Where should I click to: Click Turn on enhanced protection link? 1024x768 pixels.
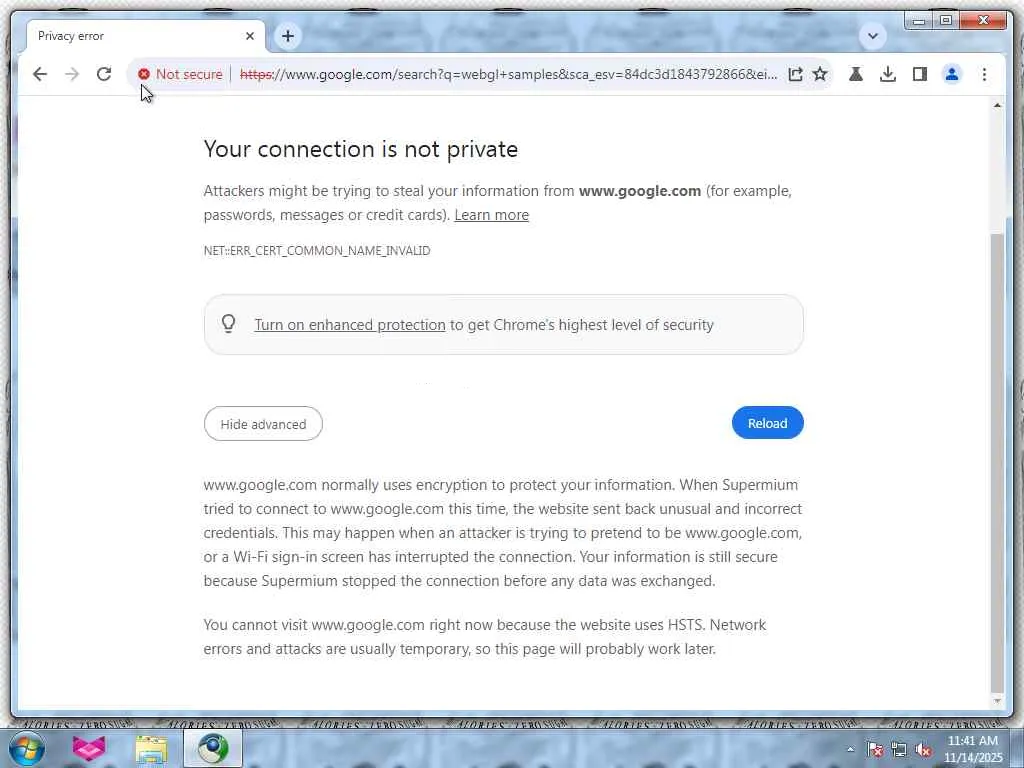349,325
